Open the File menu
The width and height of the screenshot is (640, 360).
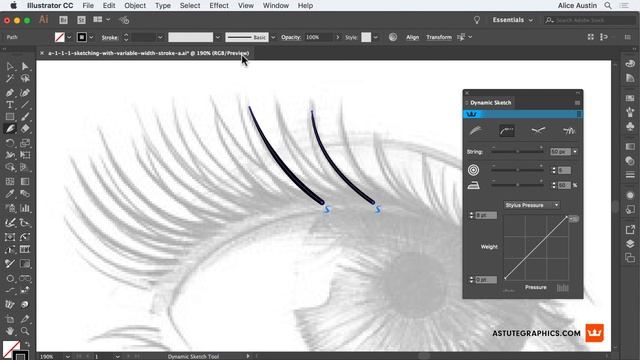coord(88,6)
